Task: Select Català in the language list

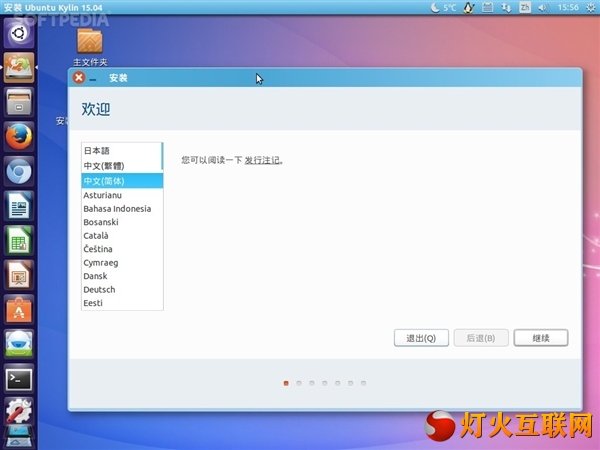Action: [122, 235]
